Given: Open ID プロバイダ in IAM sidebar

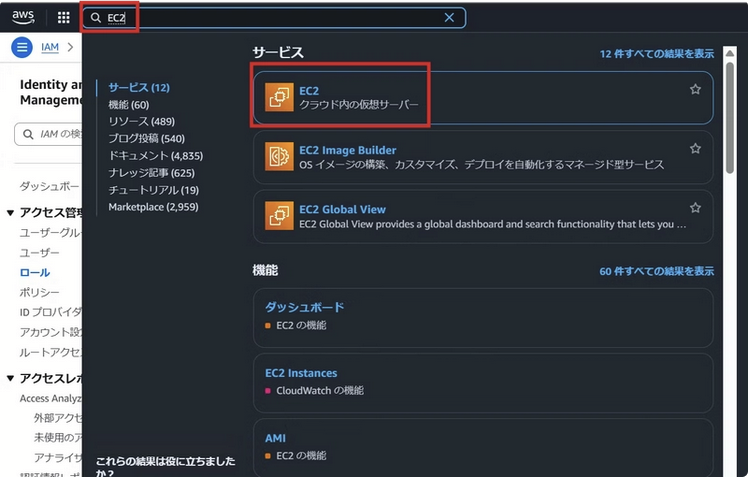Looking at the screenshot, I should (x=51, y=312).
